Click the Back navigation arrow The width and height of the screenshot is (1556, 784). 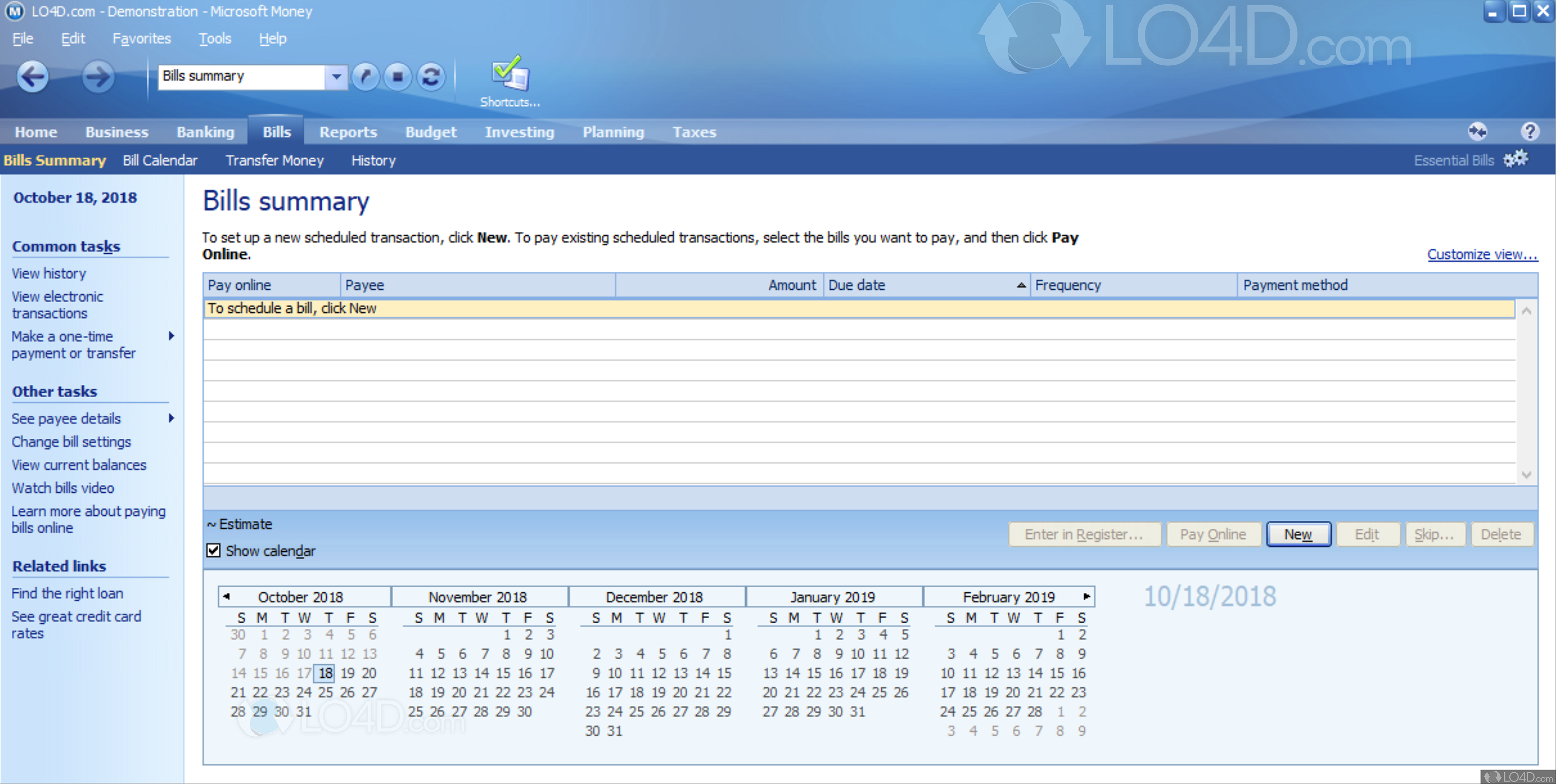tap(32, 77)
